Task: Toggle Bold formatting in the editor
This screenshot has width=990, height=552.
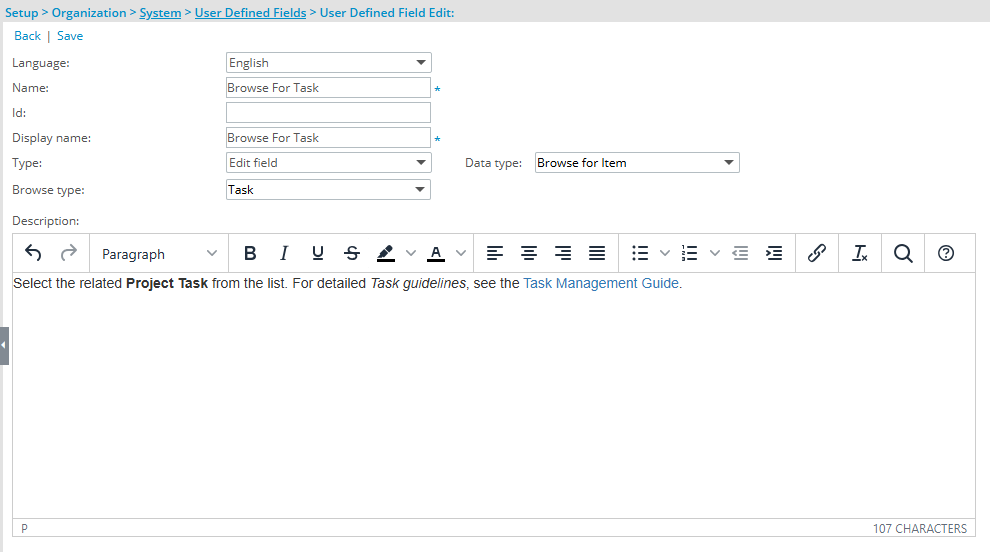Action: [250, 254]
